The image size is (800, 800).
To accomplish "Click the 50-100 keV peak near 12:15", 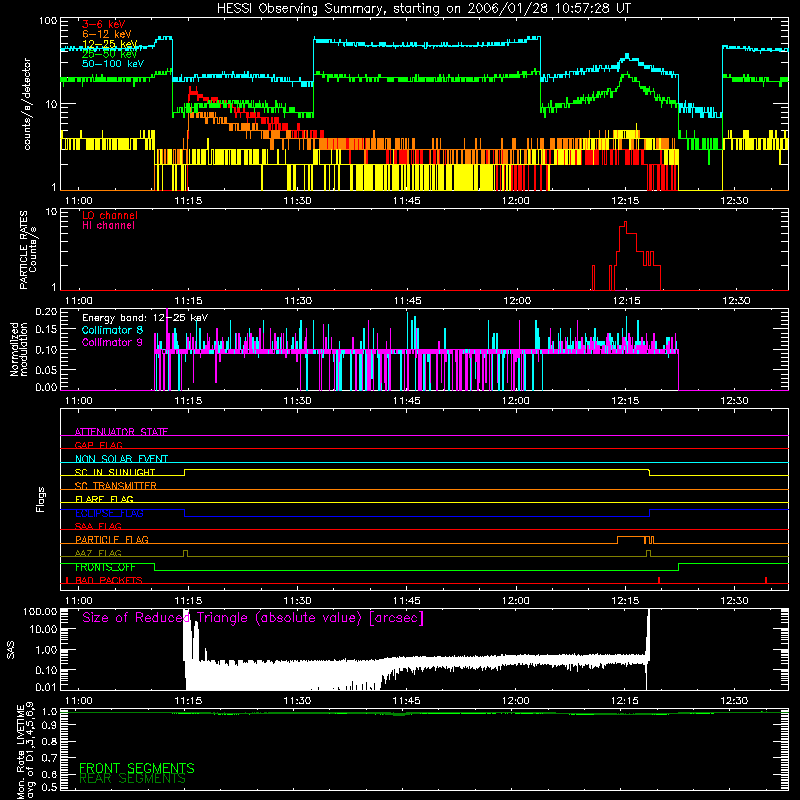I will (x=627, y=56).
